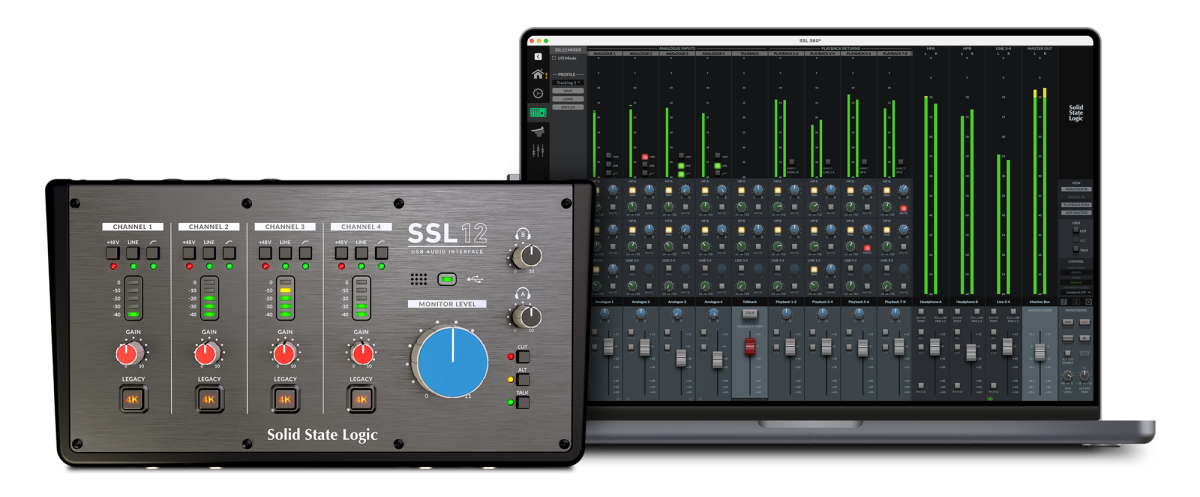The image size is (1200, 497).
Task: Show AUX MASTERS in the View section
Action: point(1076,213)
